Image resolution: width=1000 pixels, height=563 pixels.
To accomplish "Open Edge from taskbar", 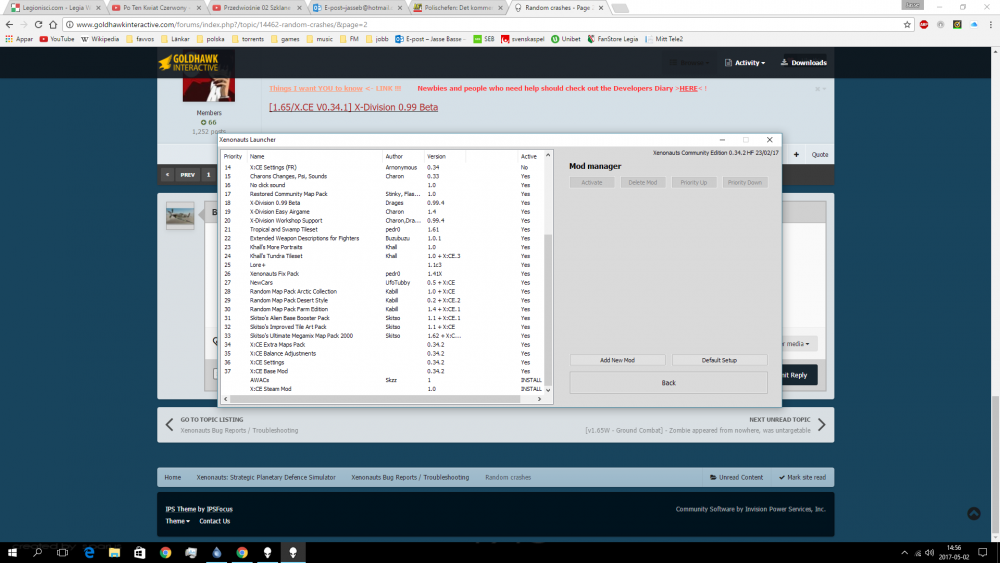I will click(89, 553).
